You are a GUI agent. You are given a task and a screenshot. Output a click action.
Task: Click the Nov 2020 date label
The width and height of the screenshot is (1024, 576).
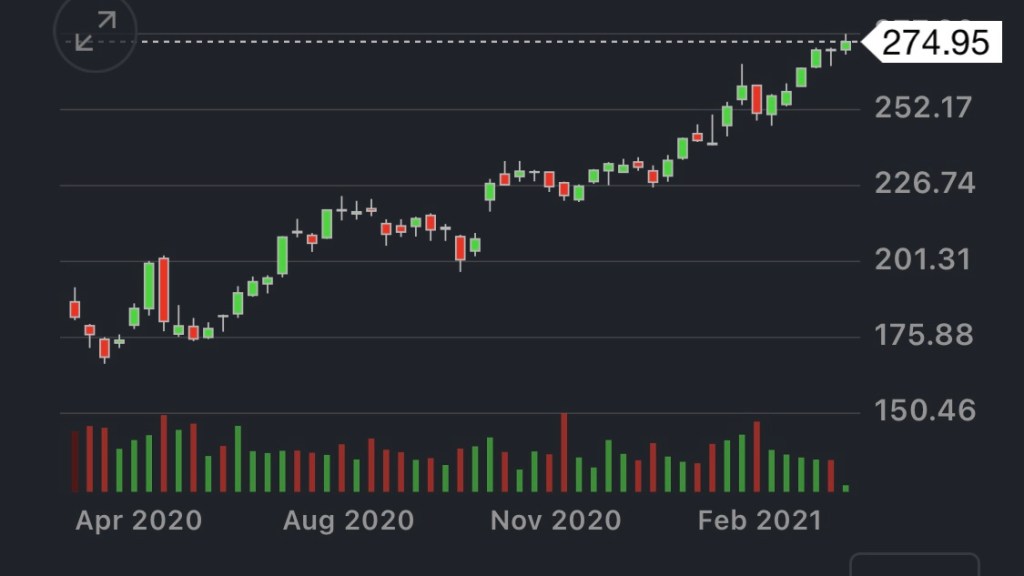(x=555, y=520)
